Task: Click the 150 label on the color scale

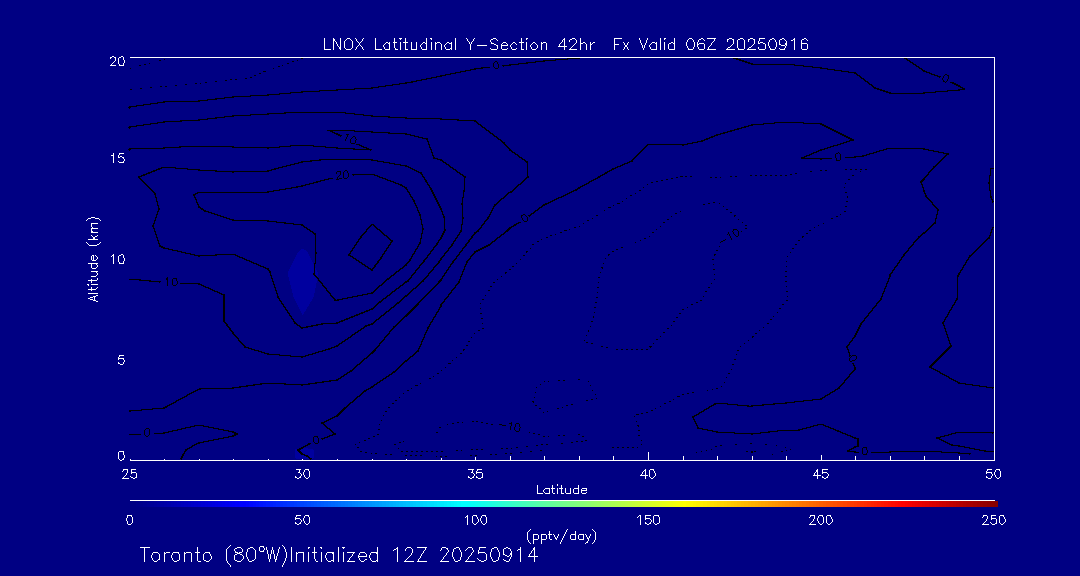Action: click(x=648, y=520)
